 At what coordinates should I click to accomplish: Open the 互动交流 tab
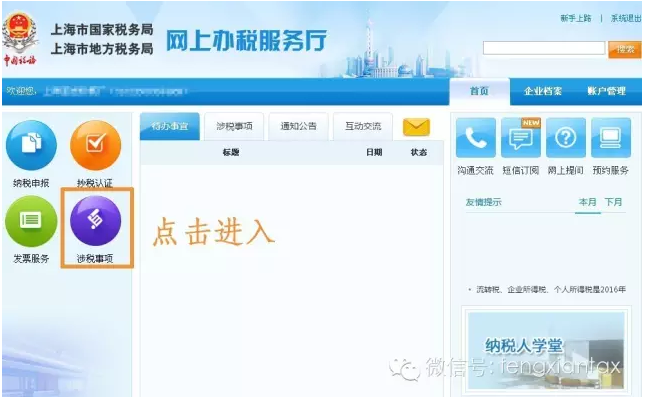tap(363, 126)
